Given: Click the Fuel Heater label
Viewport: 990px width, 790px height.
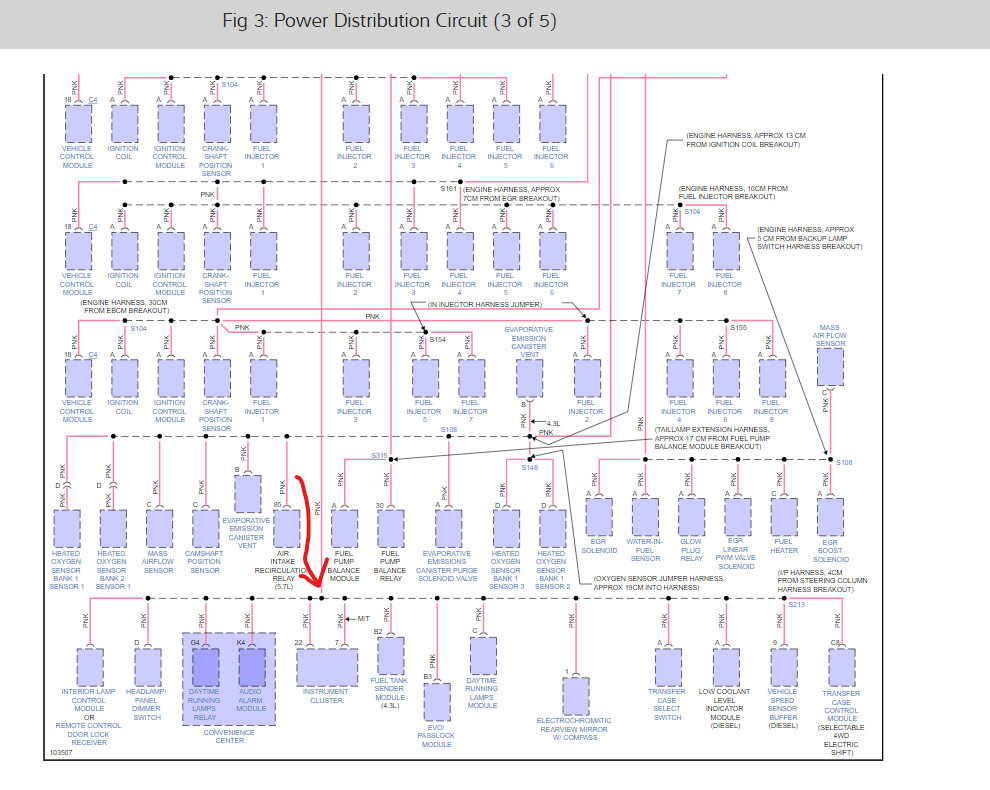Looking at the screenshot, I should pos(784,546).
